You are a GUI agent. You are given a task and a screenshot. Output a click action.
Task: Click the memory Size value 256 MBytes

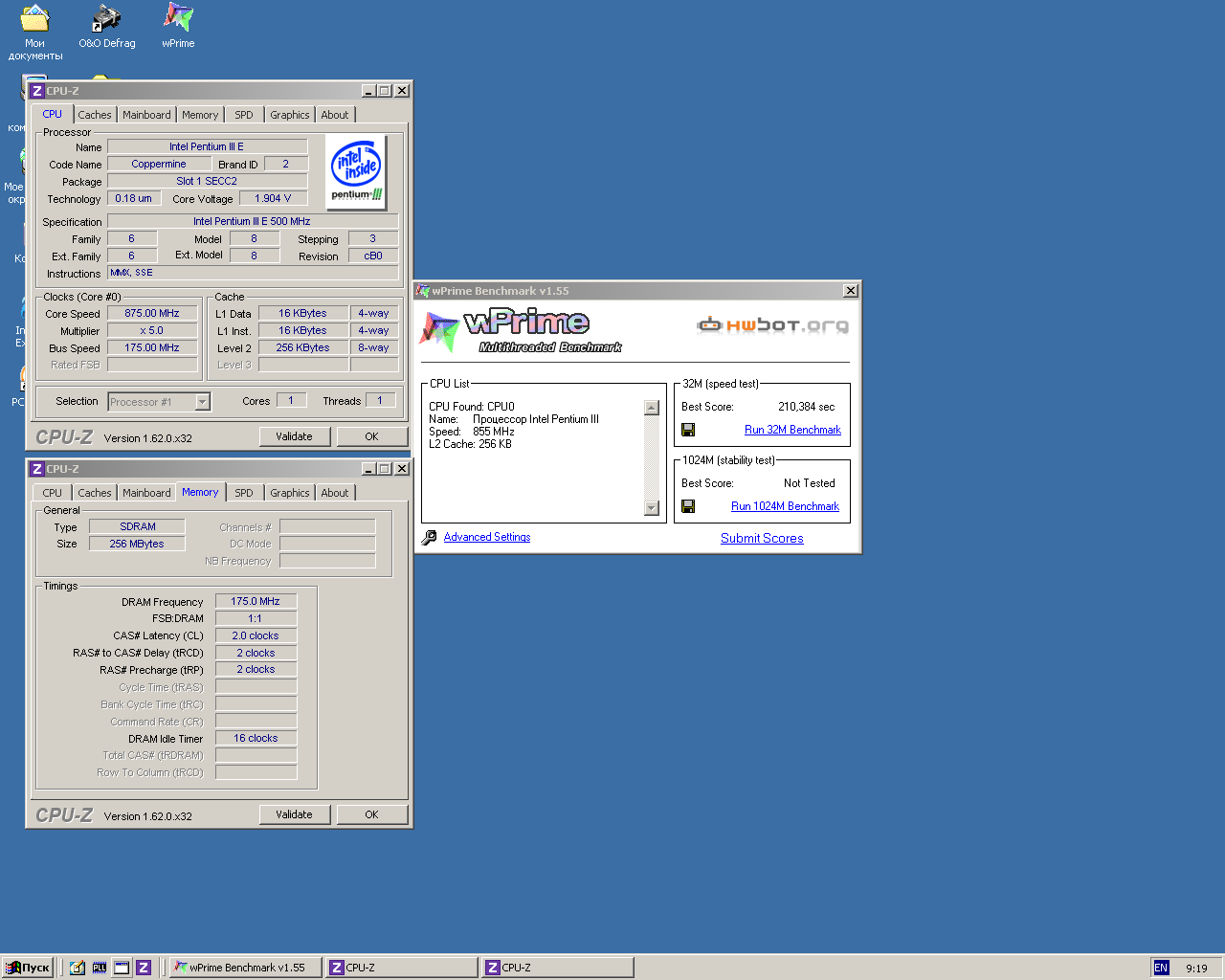[138, 544]
